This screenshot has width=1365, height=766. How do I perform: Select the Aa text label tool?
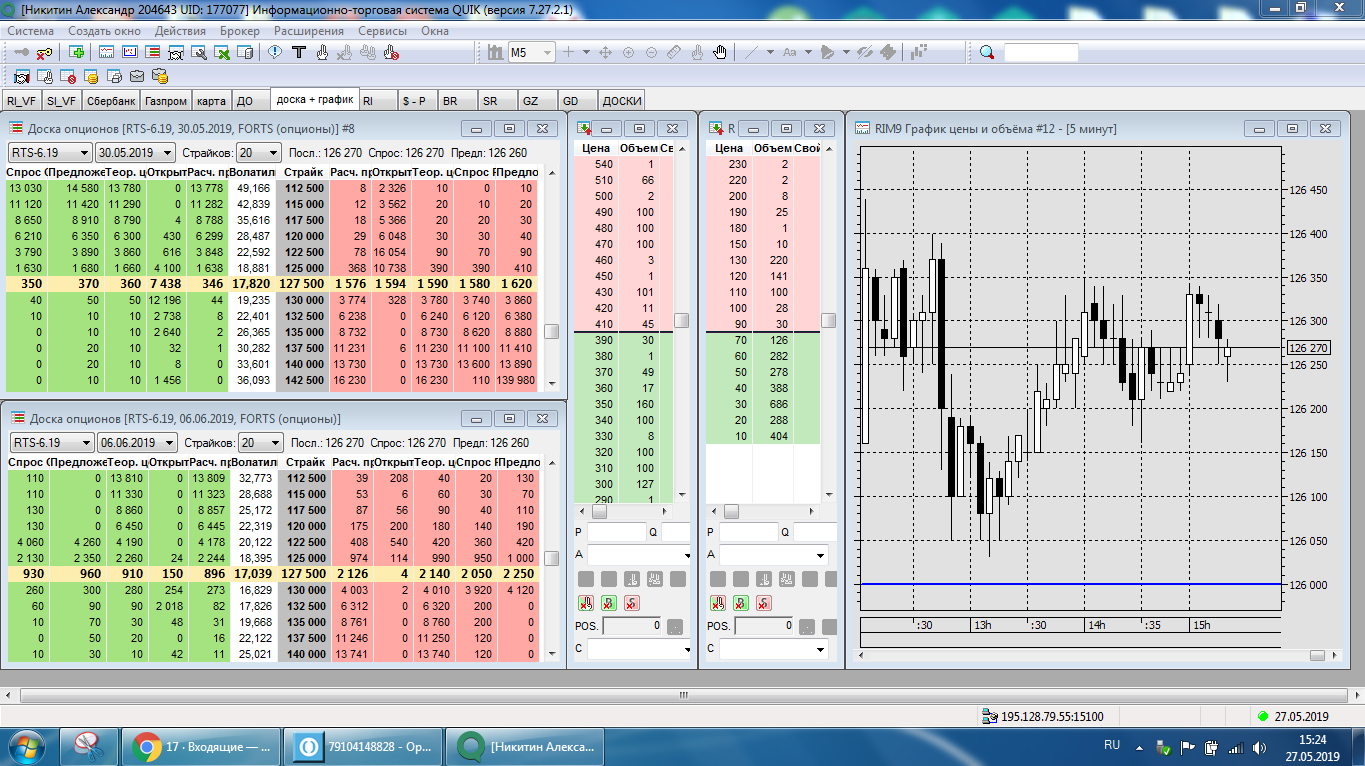point(789,52)
